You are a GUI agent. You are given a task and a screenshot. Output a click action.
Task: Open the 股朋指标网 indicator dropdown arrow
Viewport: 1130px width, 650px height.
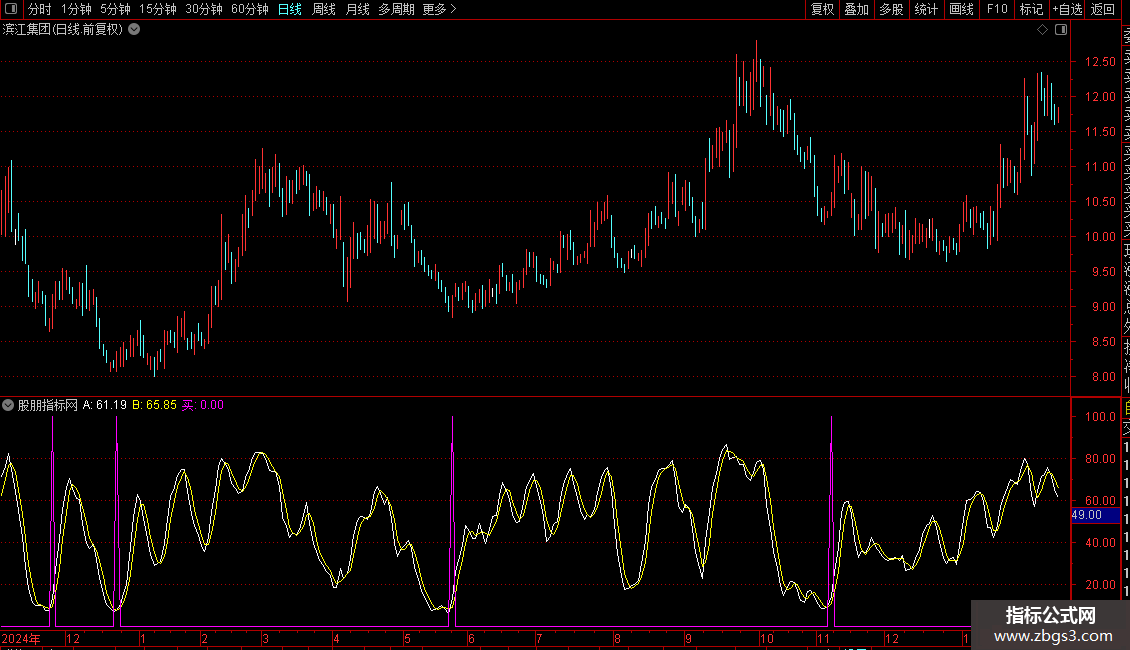[8, 405]
